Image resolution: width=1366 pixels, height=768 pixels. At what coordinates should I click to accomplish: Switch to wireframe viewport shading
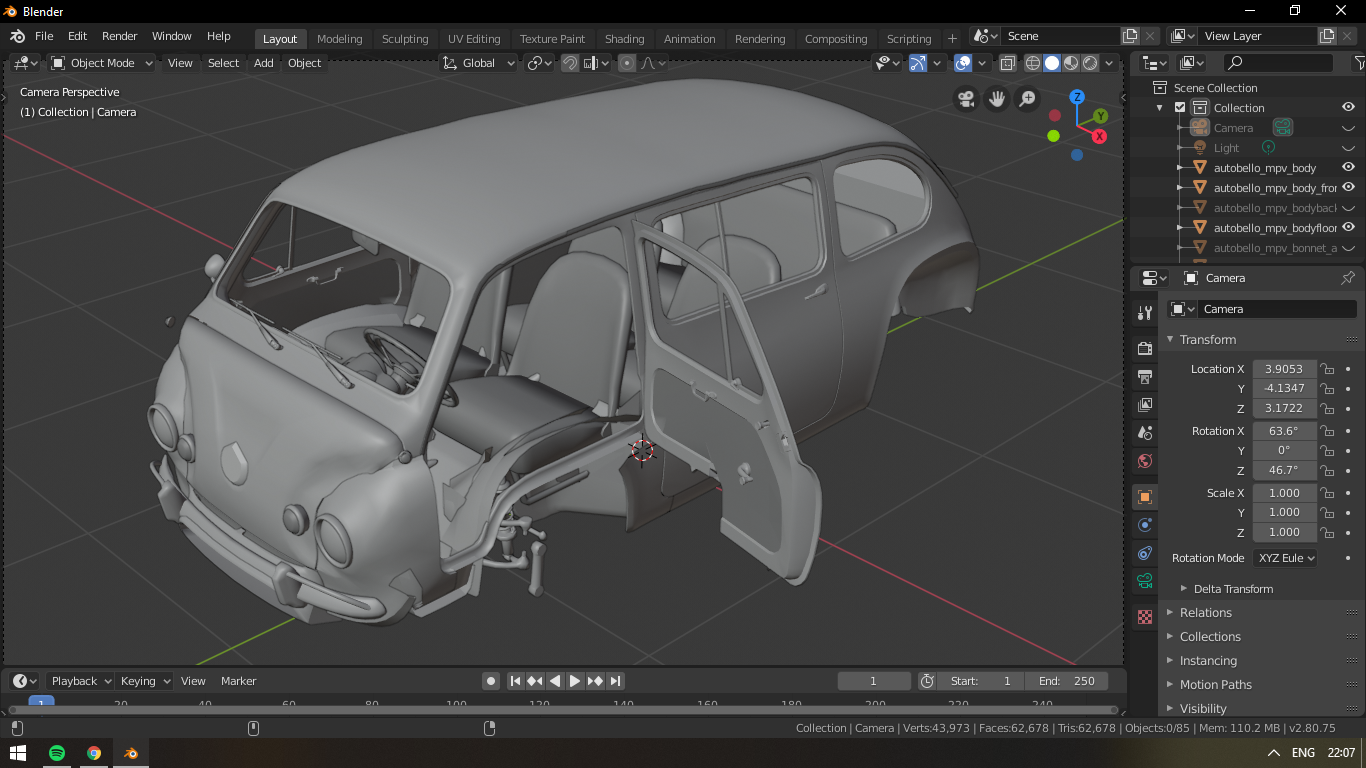click(1033, 63)
